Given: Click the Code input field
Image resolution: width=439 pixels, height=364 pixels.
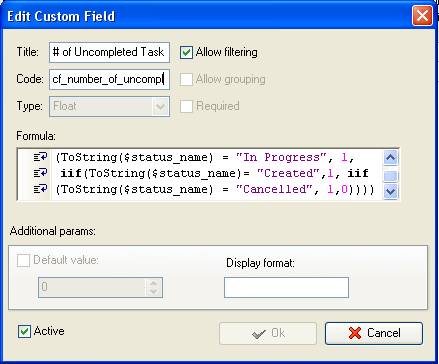Looking at the screenshot, I should click(109, 79).
